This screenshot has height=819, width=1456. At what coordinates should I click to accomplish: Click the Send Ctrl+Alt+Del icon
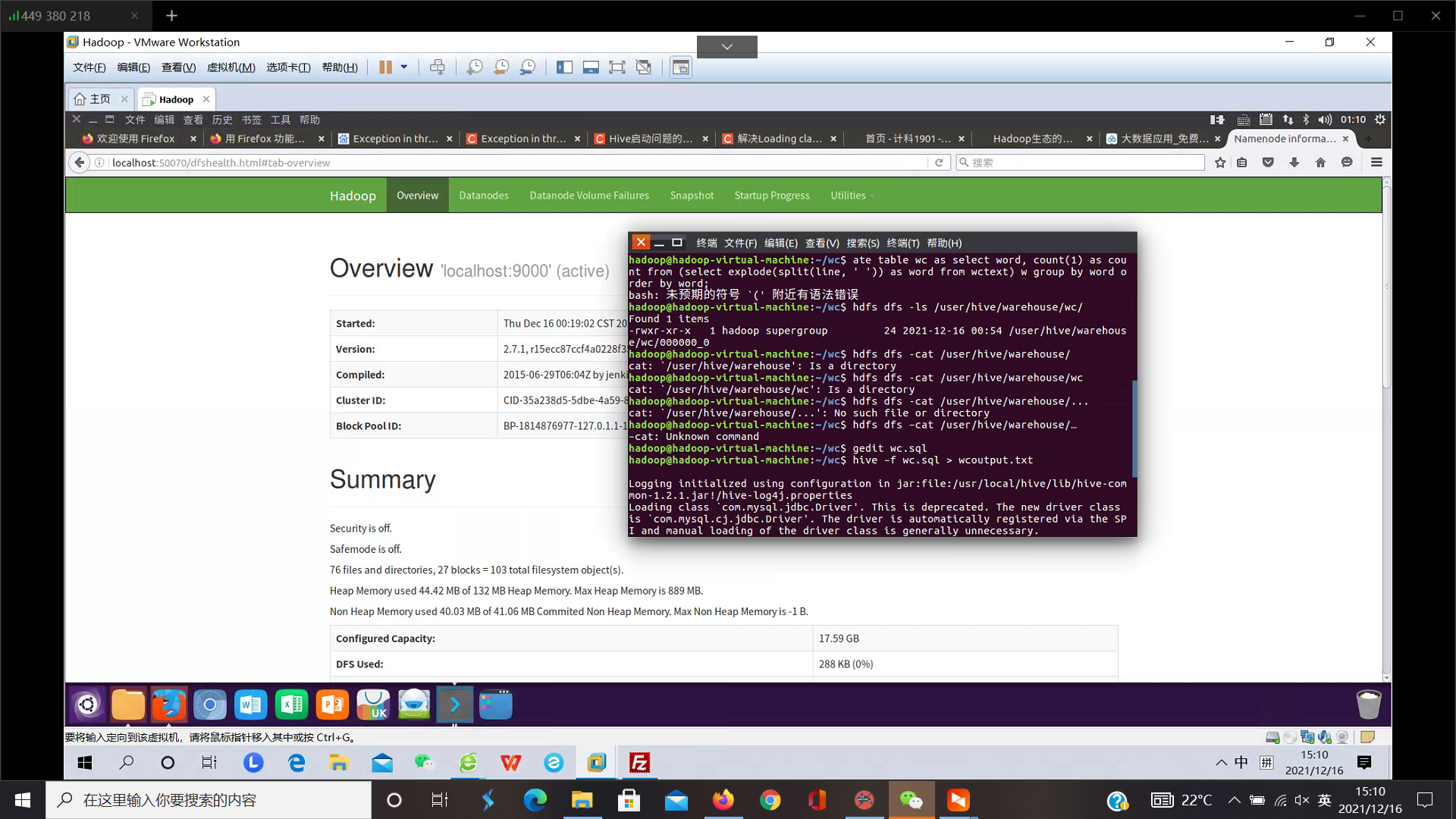(x=438, y=67)
